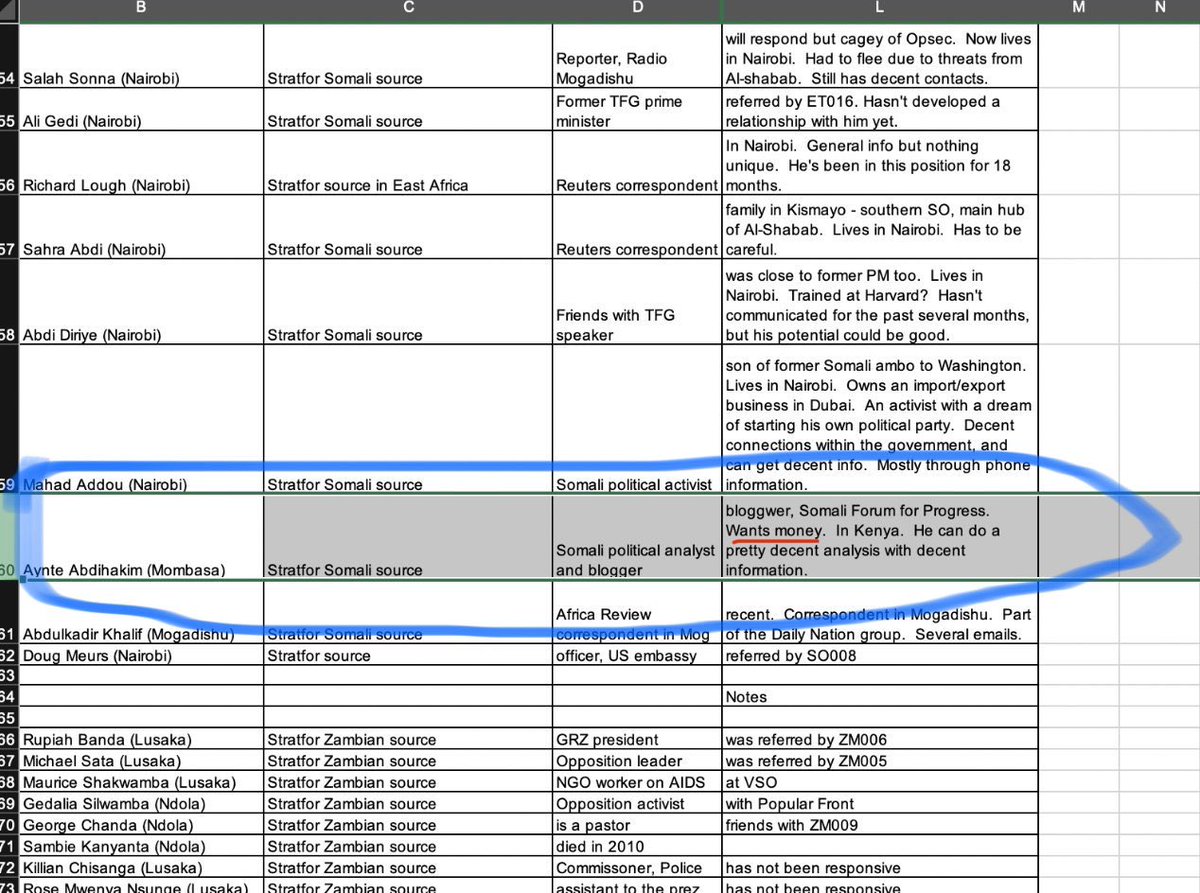The width and height of the screenshot is (1200, 893).
Task: Click note cell about Daily Nation group
Action: coord(879,612)
